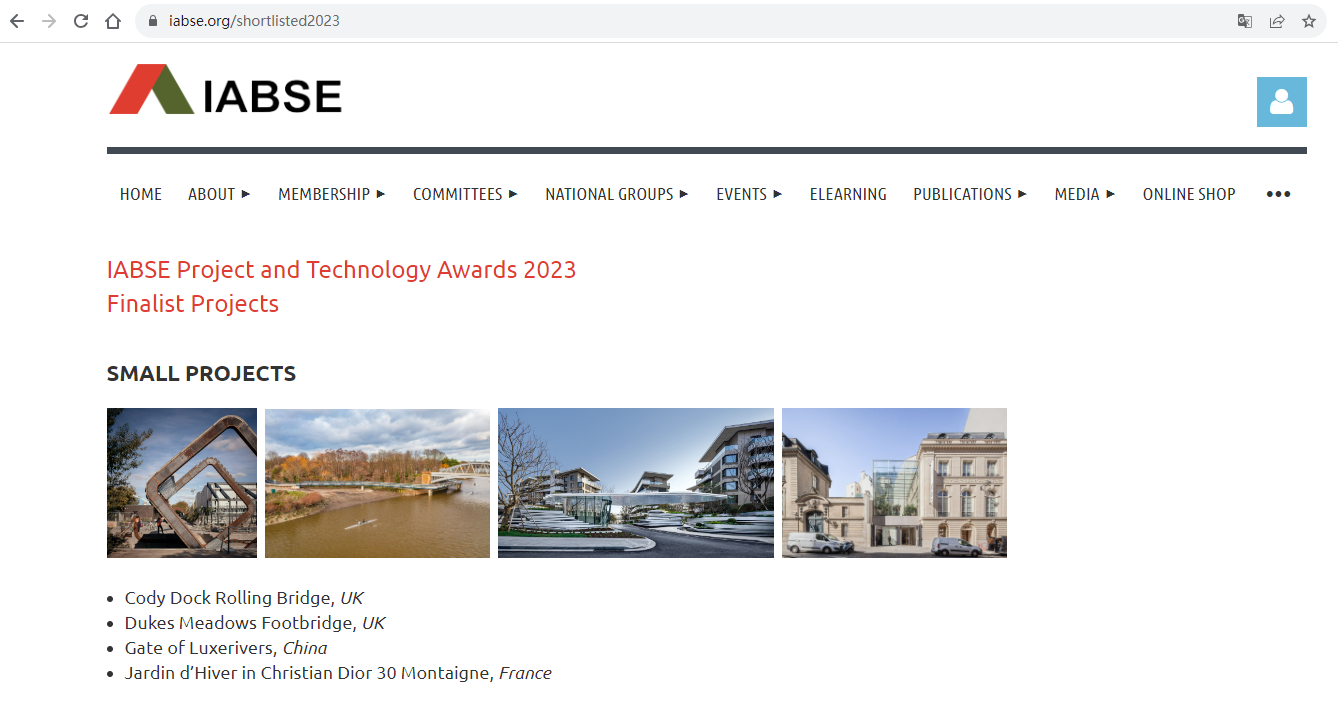Screen dimensions: 1338x706
Task: Select the ELEARNING menu item
Action: (848, 194)
